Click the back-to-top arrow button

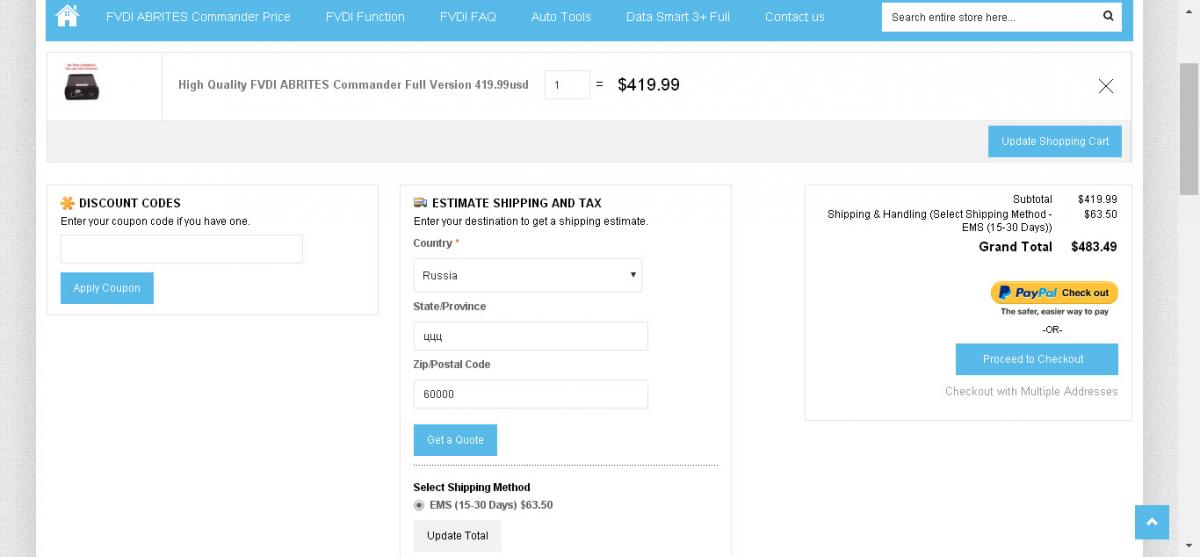click(x=1152, y=522)
